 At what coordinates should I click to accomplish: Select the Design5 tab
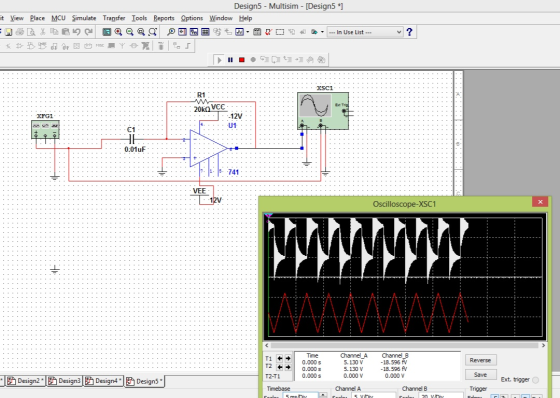pos(145,381)
